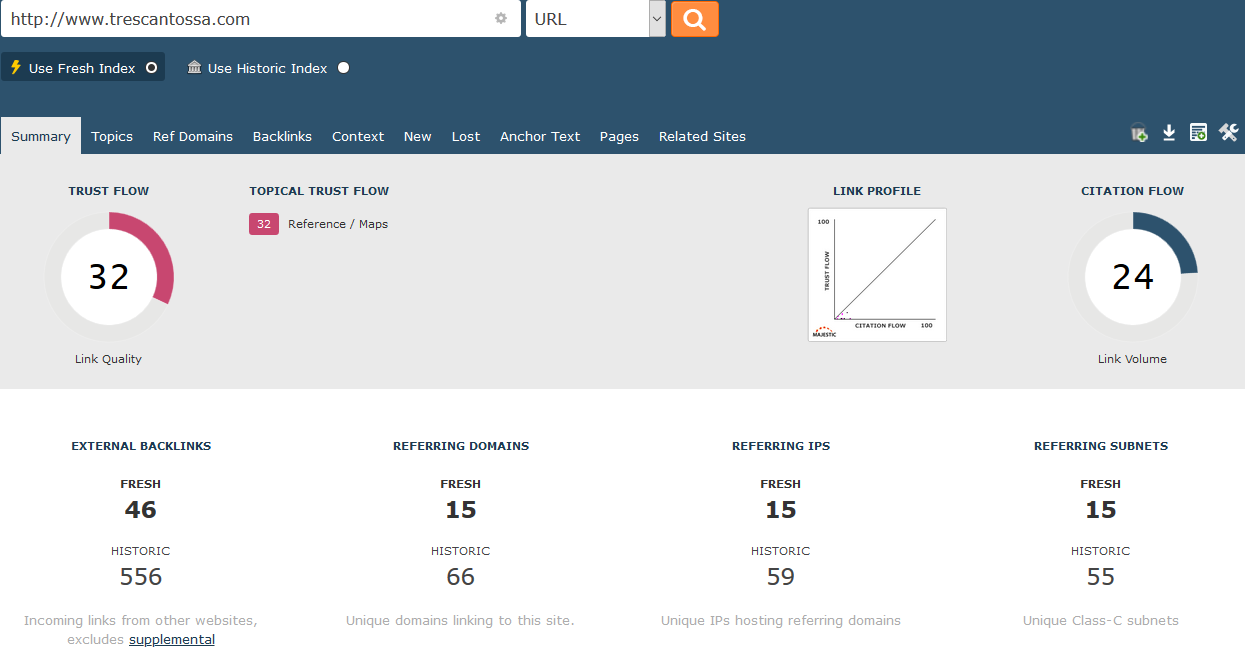Follow the supplemental link
This screenshot has height=652, width=1245.
(x=172, y=640)
